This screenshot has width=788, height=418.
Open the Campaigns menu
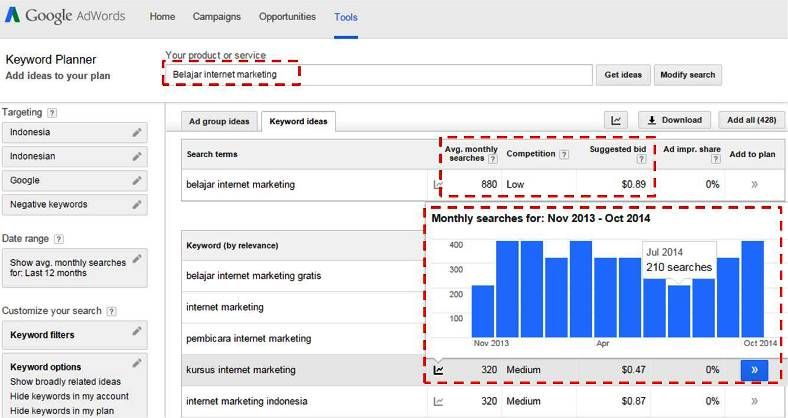pyautogui.click(x=216, y=17)
